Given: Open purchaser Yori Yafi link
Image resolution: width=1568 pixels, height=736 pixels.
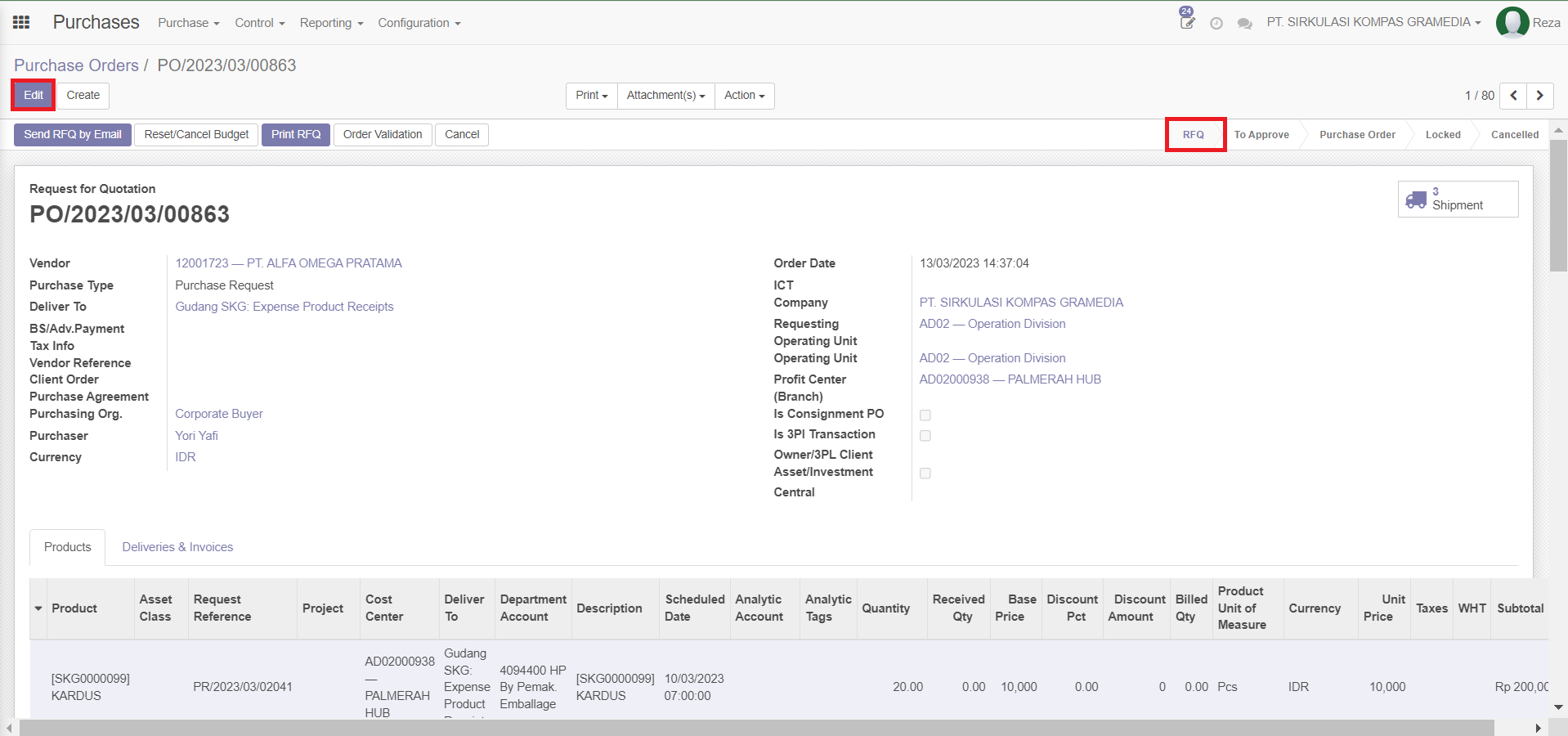Looking at the screenshot, I should pyautogui.click(x=196, y=436).
